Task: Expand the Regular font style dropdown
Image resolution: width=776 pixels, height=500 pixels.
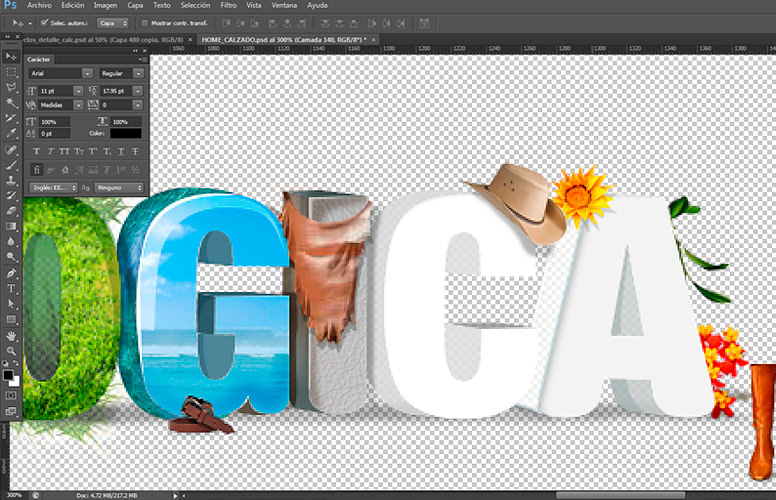Action: pos(140,74)
